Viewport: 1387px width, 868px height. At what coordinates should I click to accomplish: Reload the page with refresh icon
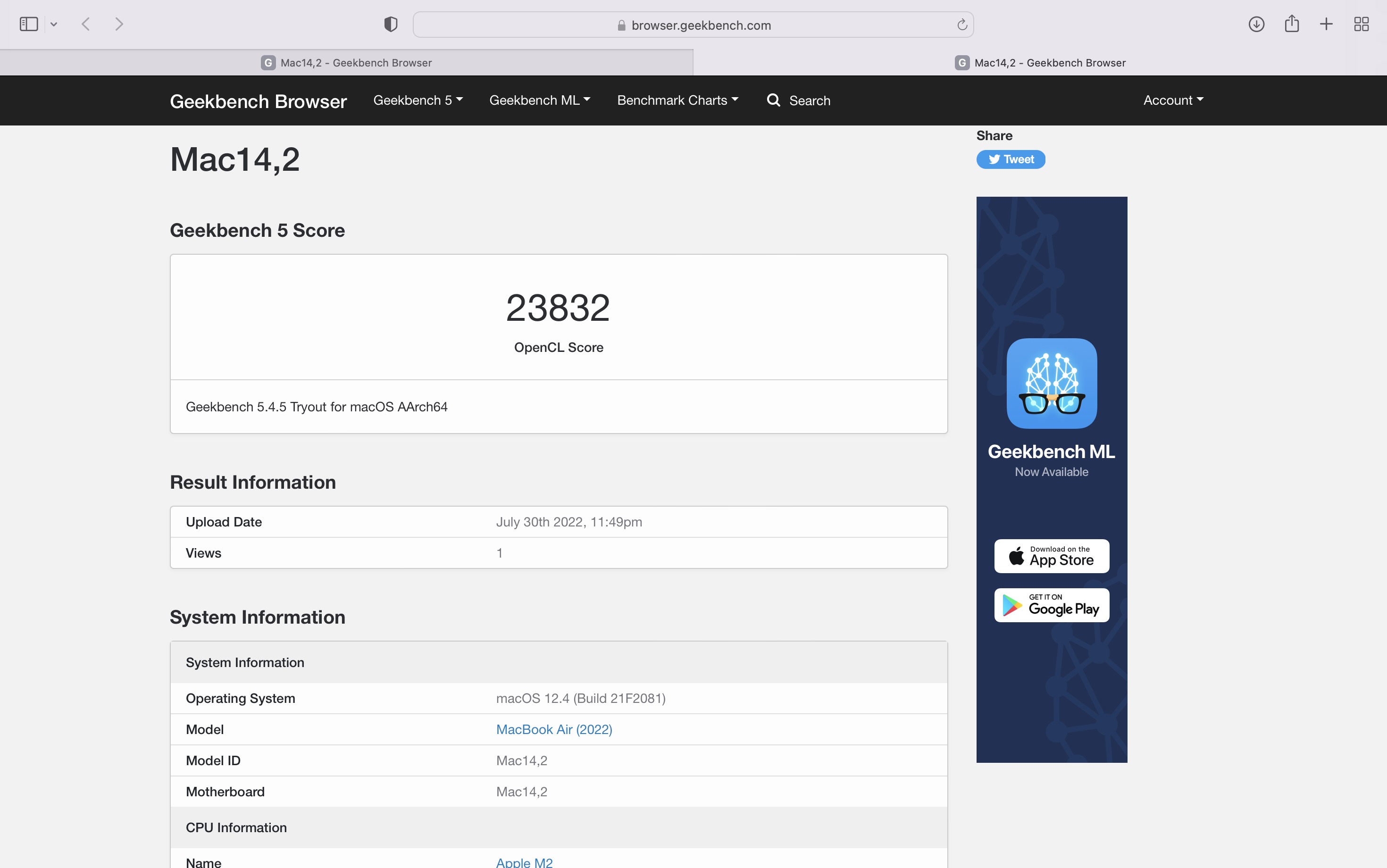(x=962, y=25)
